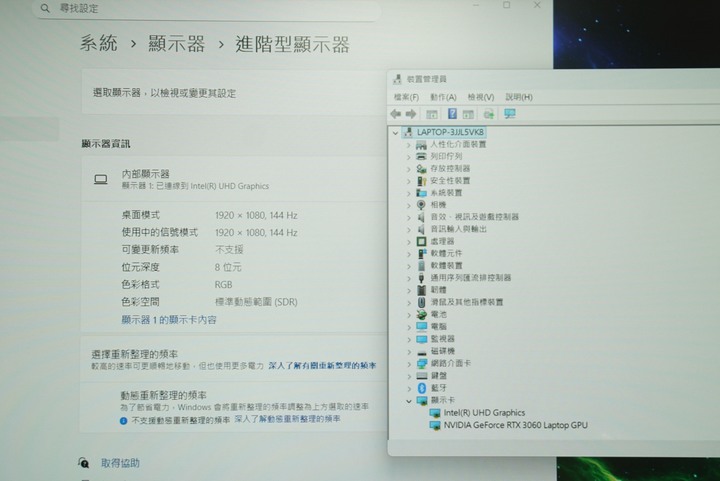Viewport: 720px width, 481px height.
Task: Expand the 電腦 computer node
Action: point(408,327)
